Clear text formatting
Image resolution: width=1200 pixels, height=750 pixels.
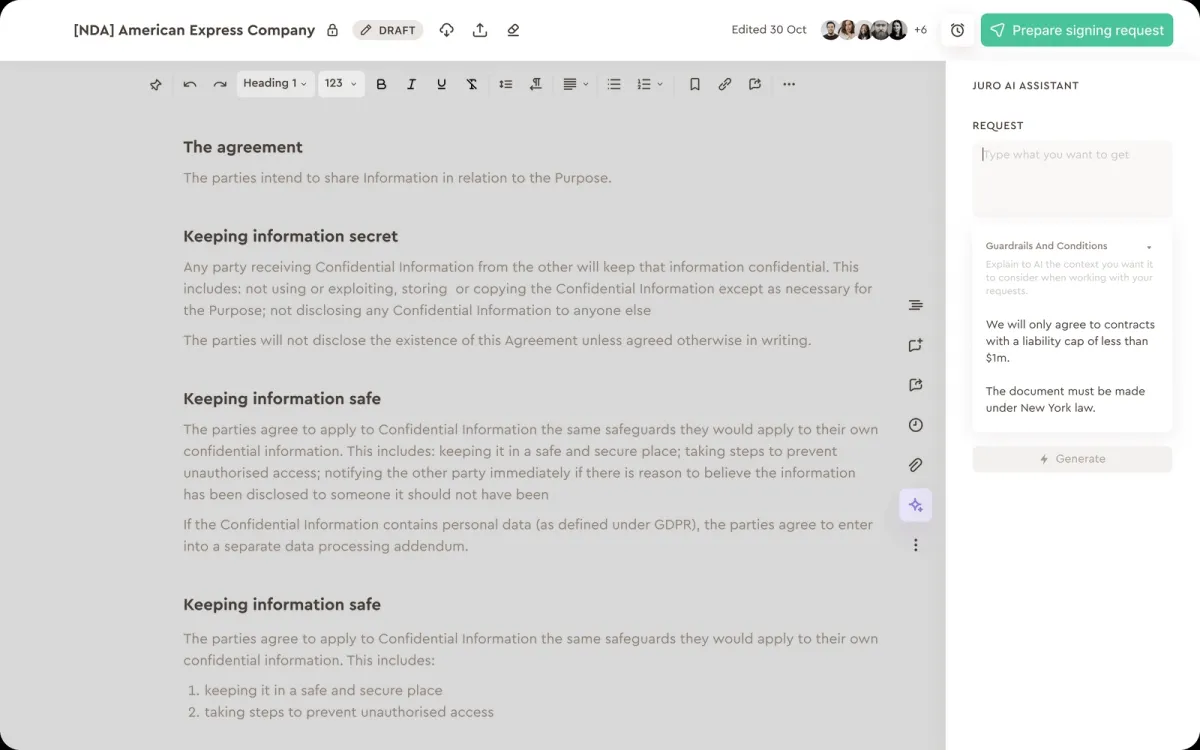point(472,85)
